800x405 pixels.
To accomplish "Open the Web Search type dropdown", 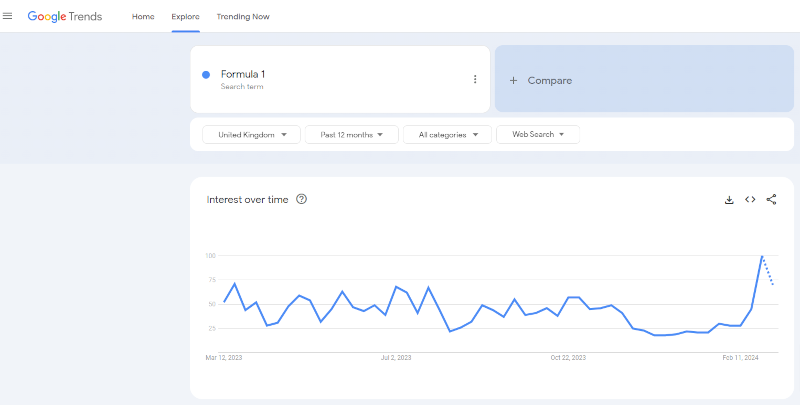I will click(538, 135).
